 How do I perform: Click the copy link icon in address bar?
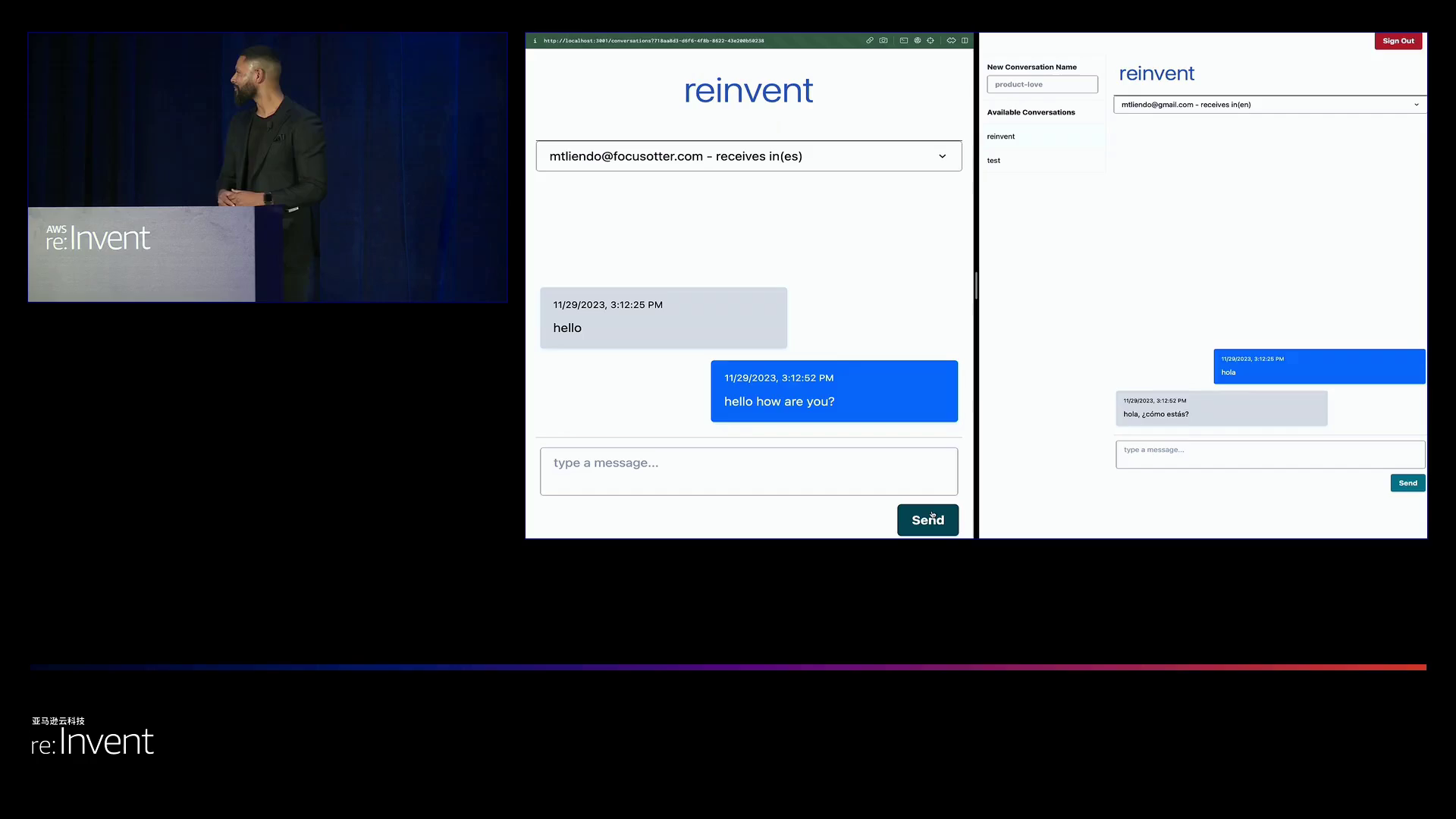click(870, 41)
